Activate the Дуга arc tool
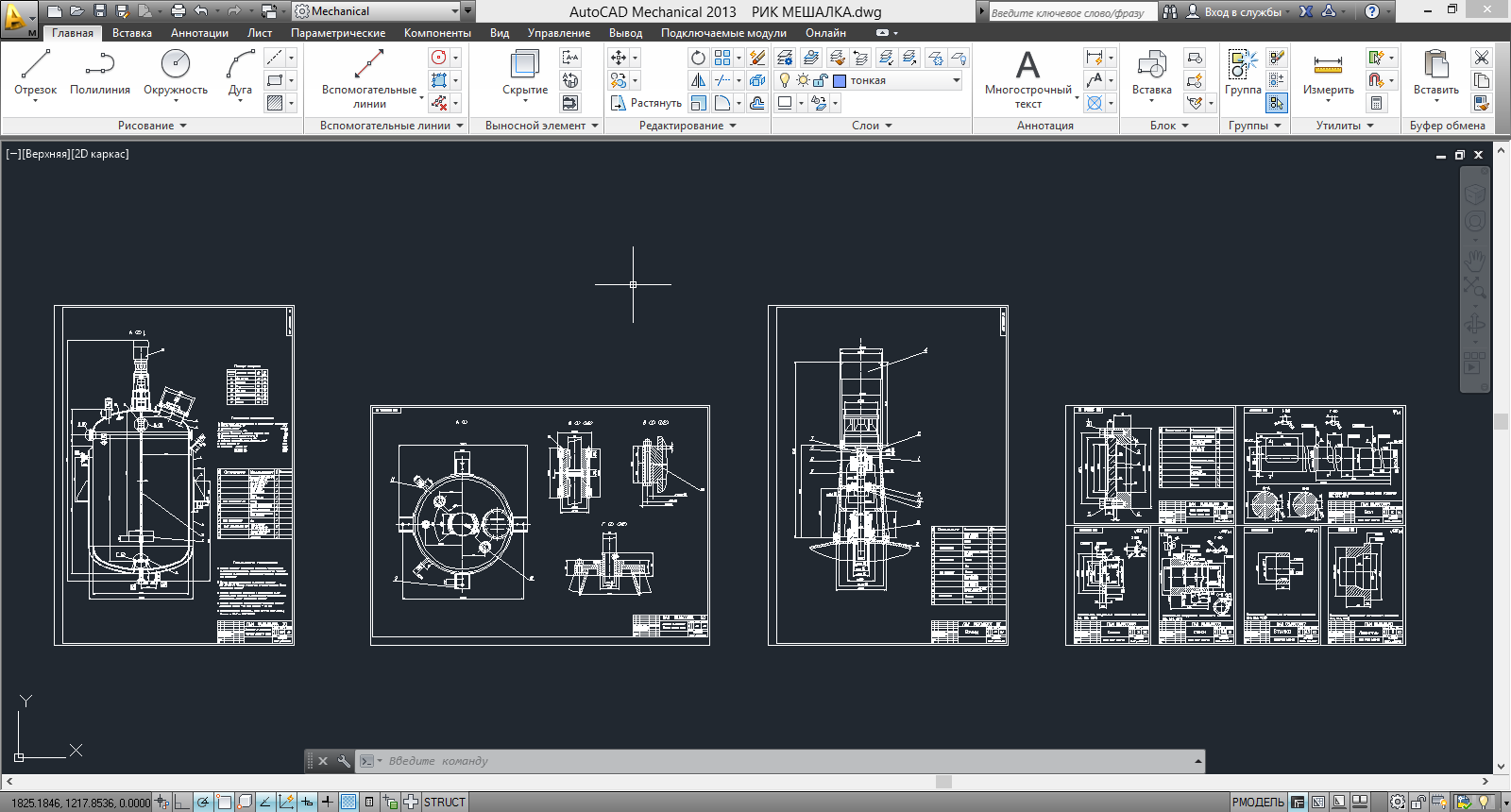Viewport: 1511px width, 812px height. pos(240,73)
